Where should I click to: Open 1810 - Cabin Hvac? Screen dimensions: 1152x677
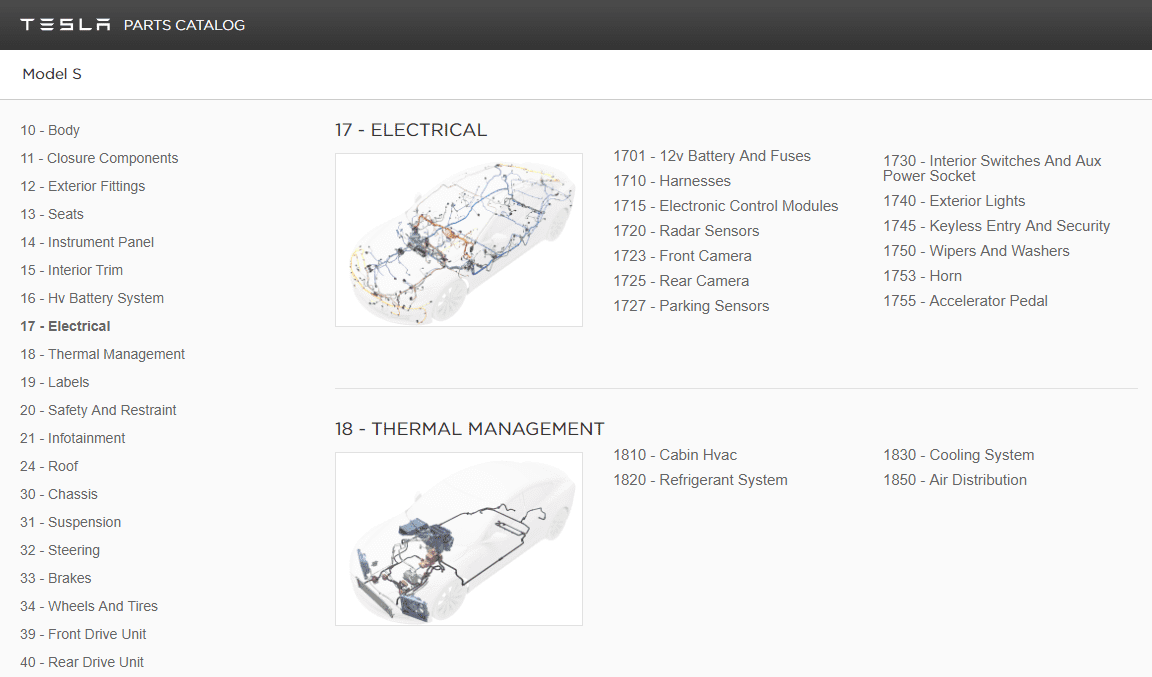coord(675,455)
